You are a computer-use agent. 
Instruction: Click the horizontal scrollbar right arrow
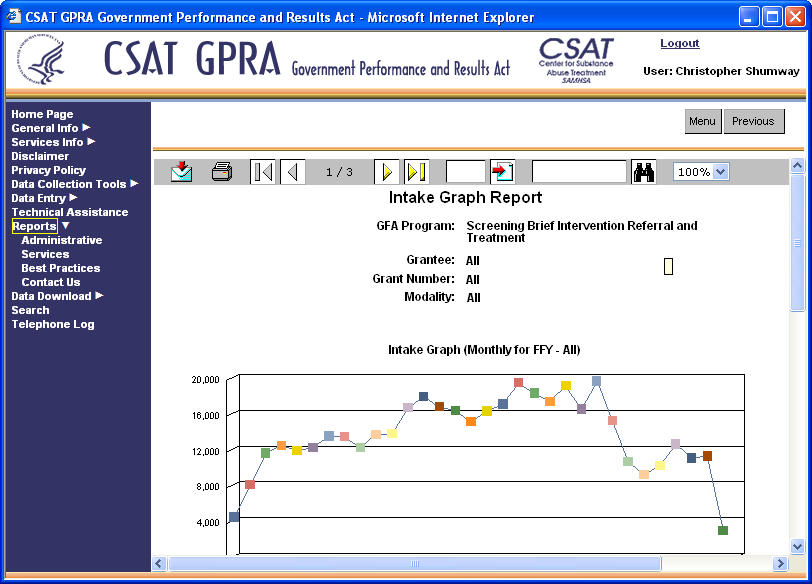pos(781,564)
